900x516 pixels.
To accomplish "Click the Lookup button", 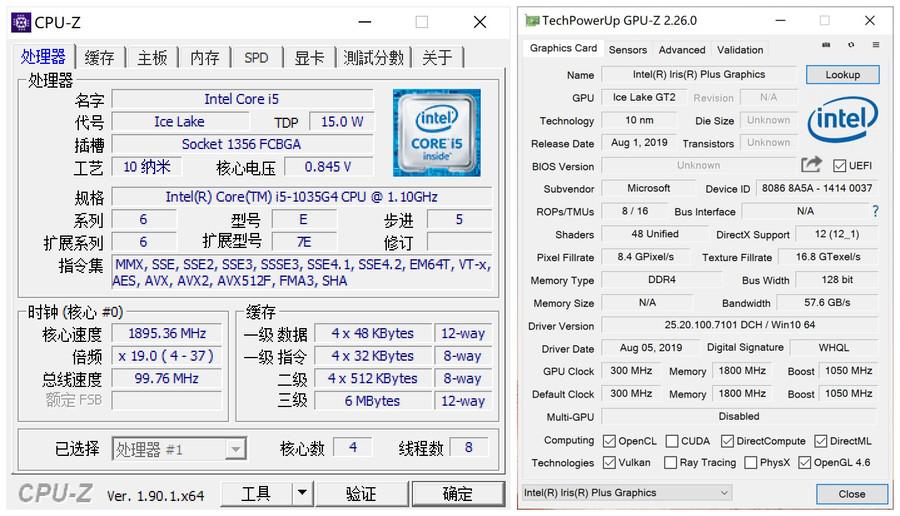I will [843, 75].
